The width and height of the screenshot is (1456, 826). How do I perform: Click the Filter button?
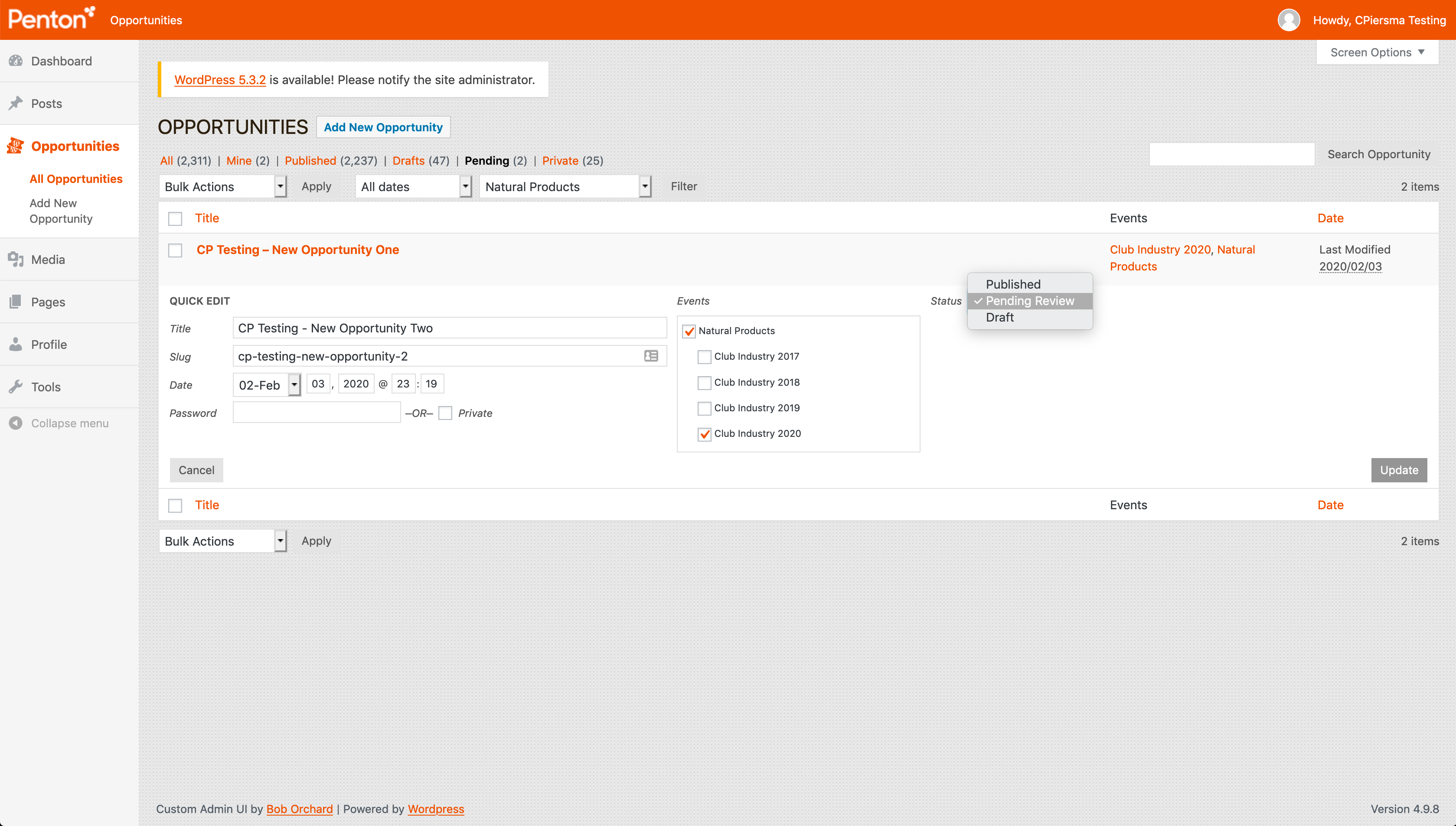coord(684,186)
